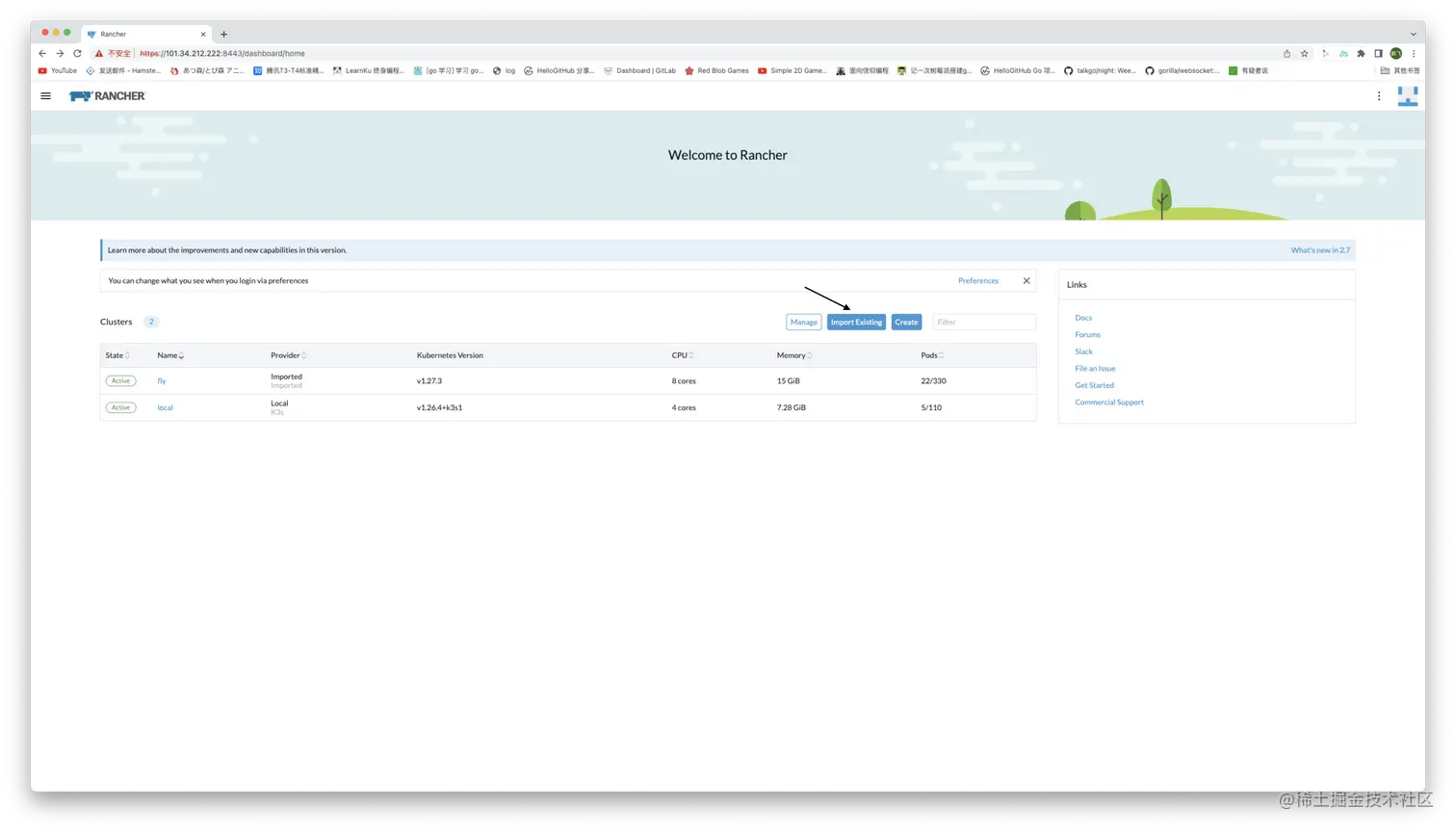1456x832 pixels.
Task: Click the not-secure warning icon in address bar
Action: (x=98, y=54)
